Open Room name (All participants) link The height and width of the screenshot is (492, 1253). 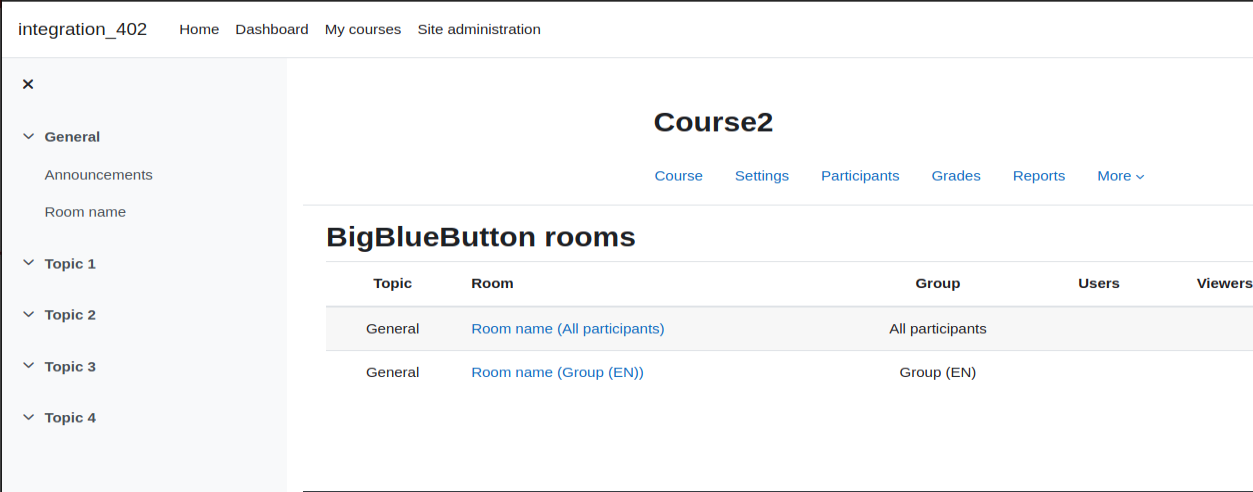tap(568, 329)
